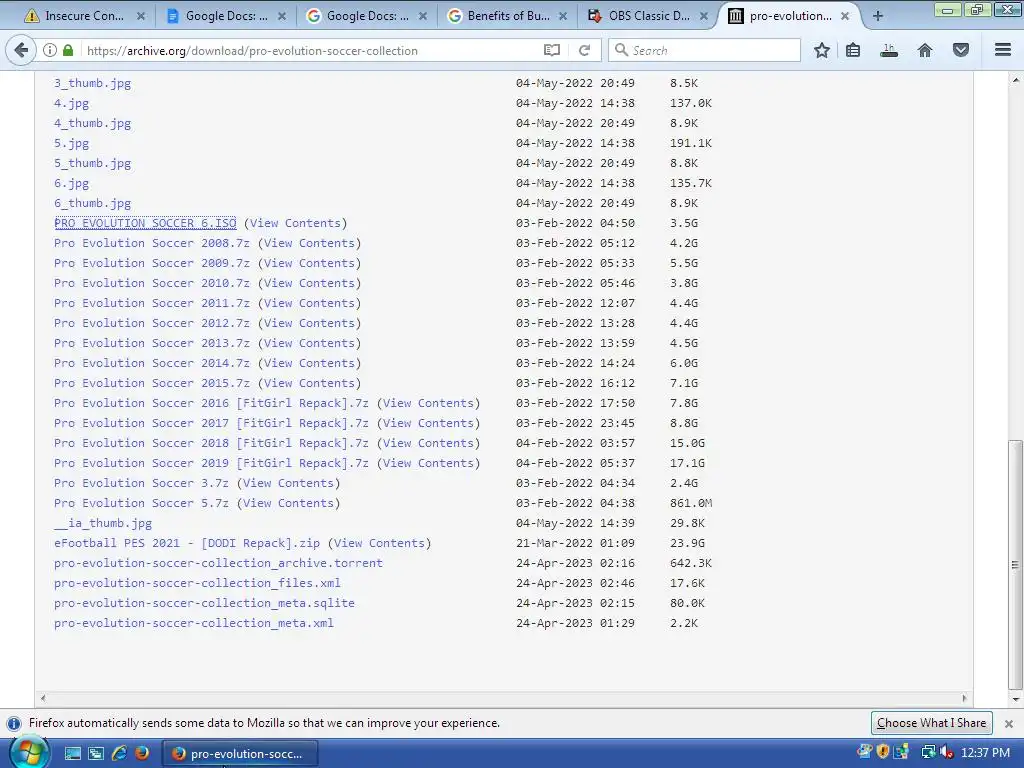Click the scrollbar up arrow
This screenshot has height=768, width=1024.
pos(1015,80)
